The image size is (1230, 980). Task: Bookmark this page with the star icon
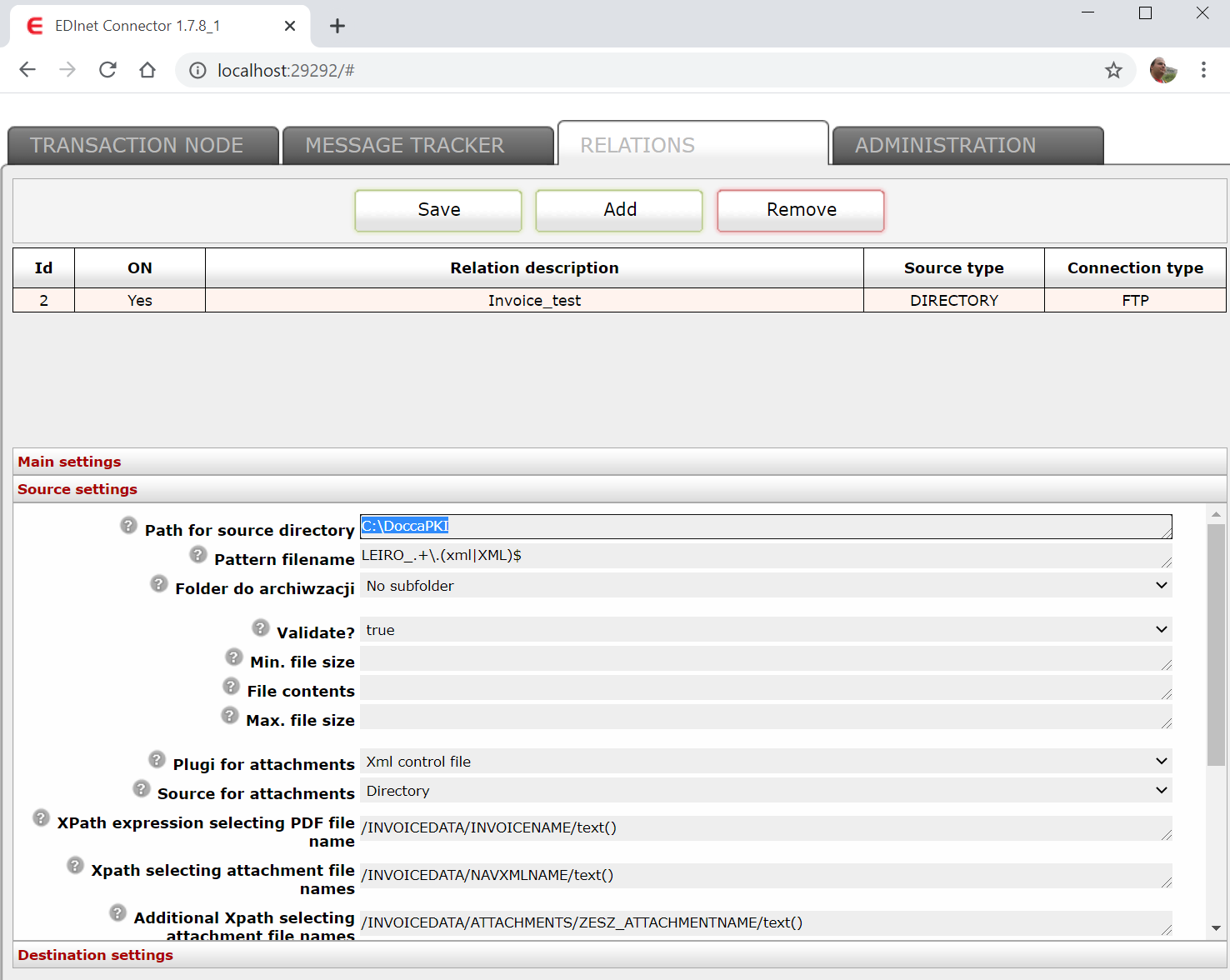[x=1113, y=70]
